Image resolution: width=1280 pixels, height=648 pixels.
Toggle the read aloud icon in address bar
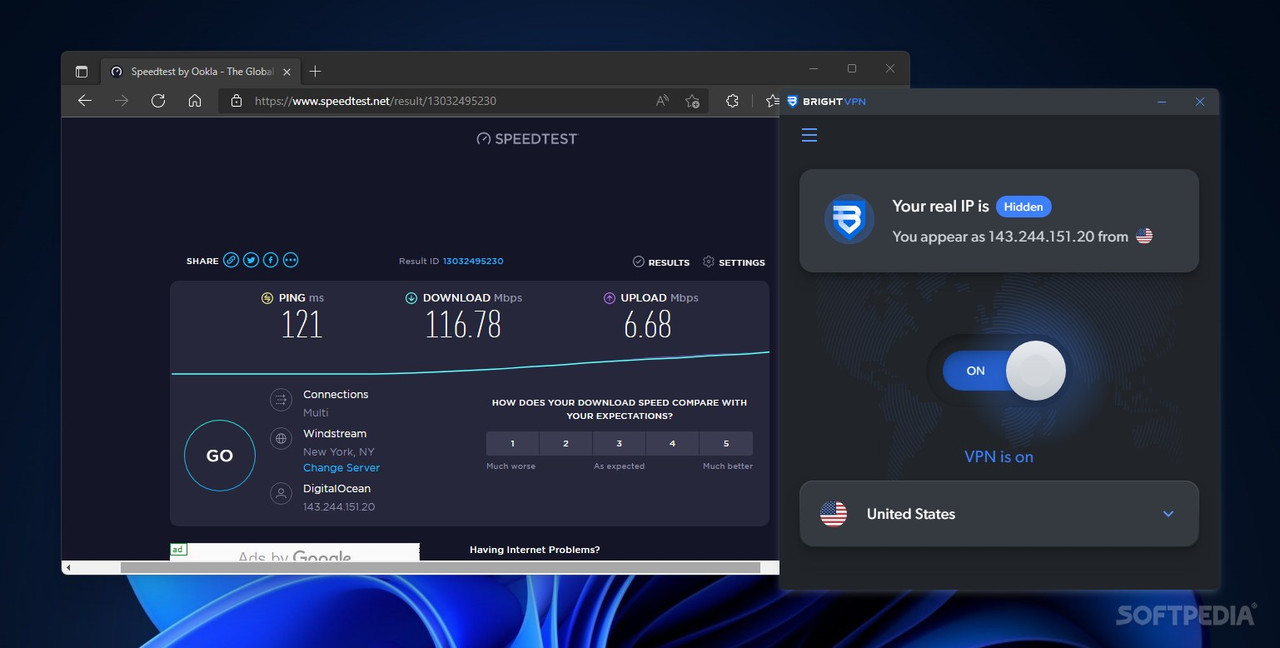662,101
